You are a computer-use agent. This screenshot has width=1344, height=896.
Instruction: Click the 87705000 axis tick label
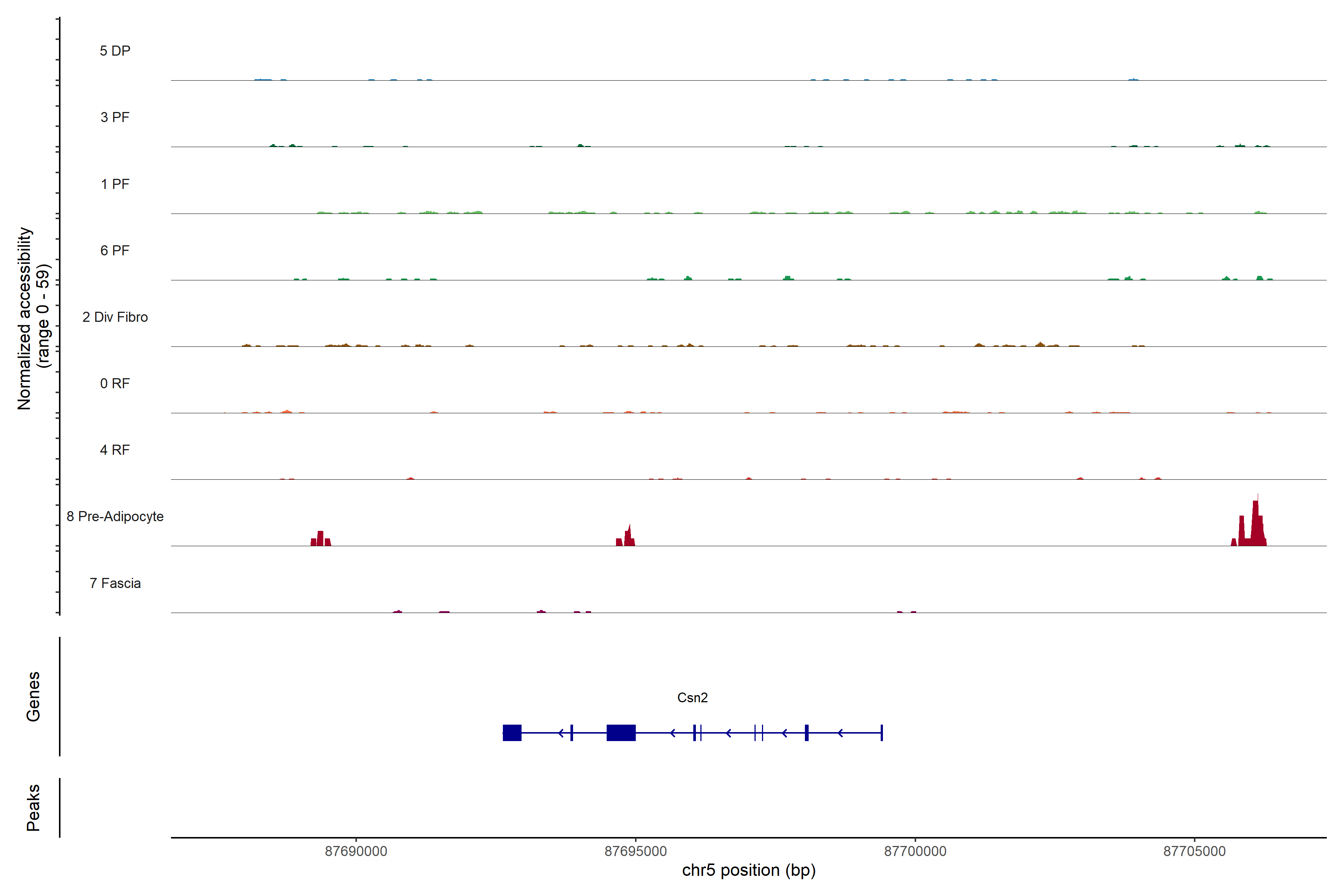(x=1194, y=851)
